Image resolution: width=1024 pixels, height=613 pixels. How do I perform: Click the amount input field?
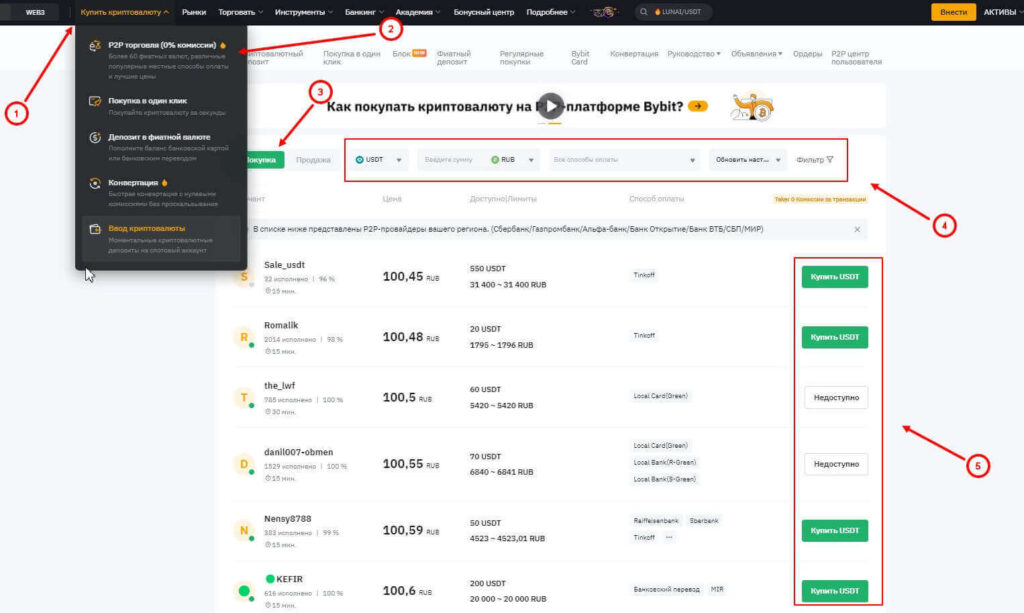(452, 159)
